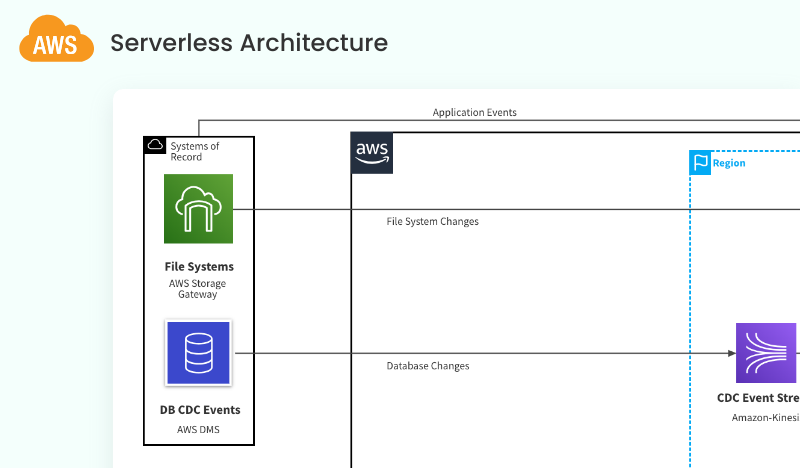Click the AWS Storage Gateway caption
Image resolution: width=800 pixels, height=468 pixels.
click(198, 289)
